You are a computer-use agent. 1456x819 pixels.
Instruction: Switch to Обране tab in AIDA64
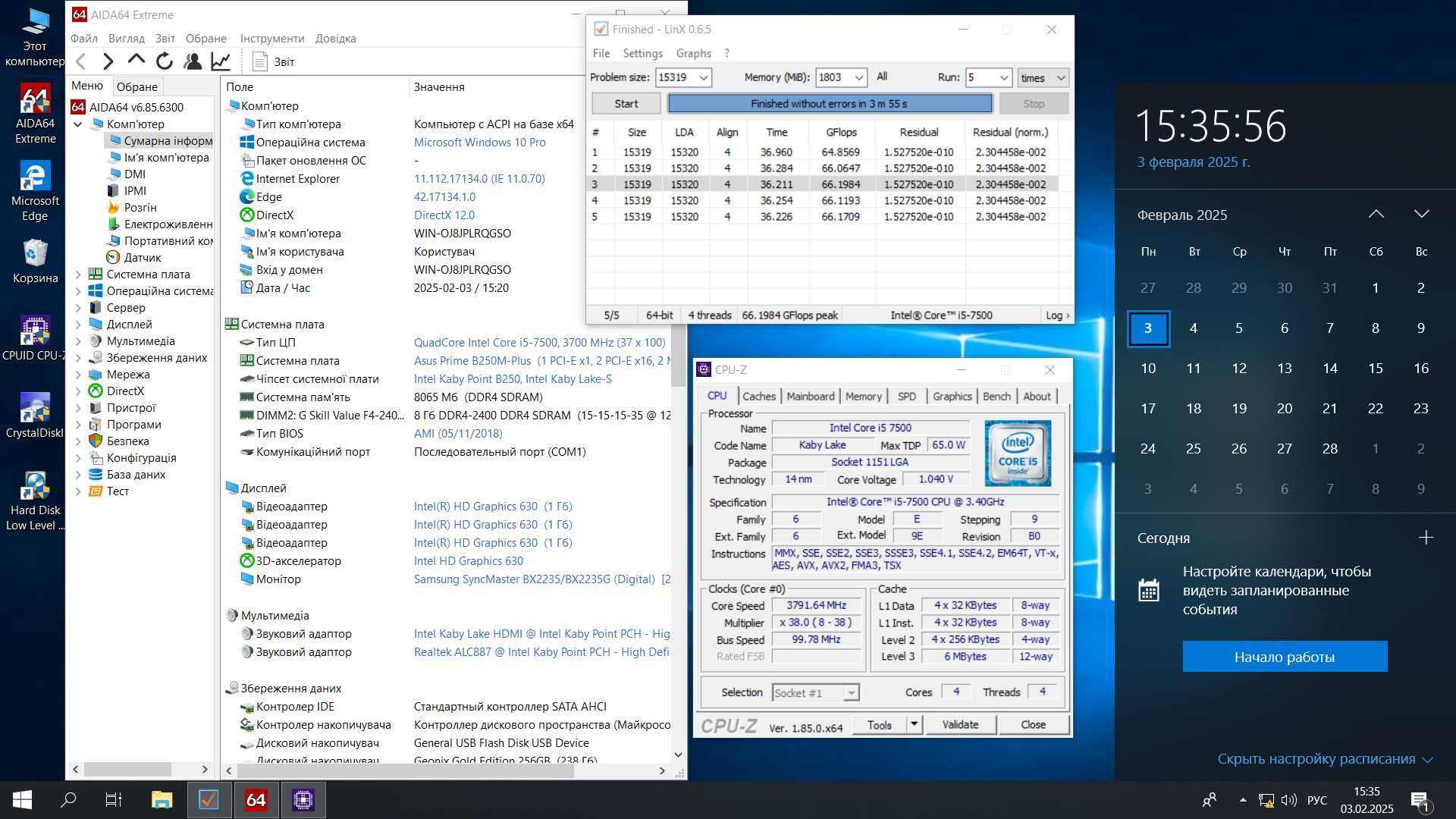click(x=136, y=86)
